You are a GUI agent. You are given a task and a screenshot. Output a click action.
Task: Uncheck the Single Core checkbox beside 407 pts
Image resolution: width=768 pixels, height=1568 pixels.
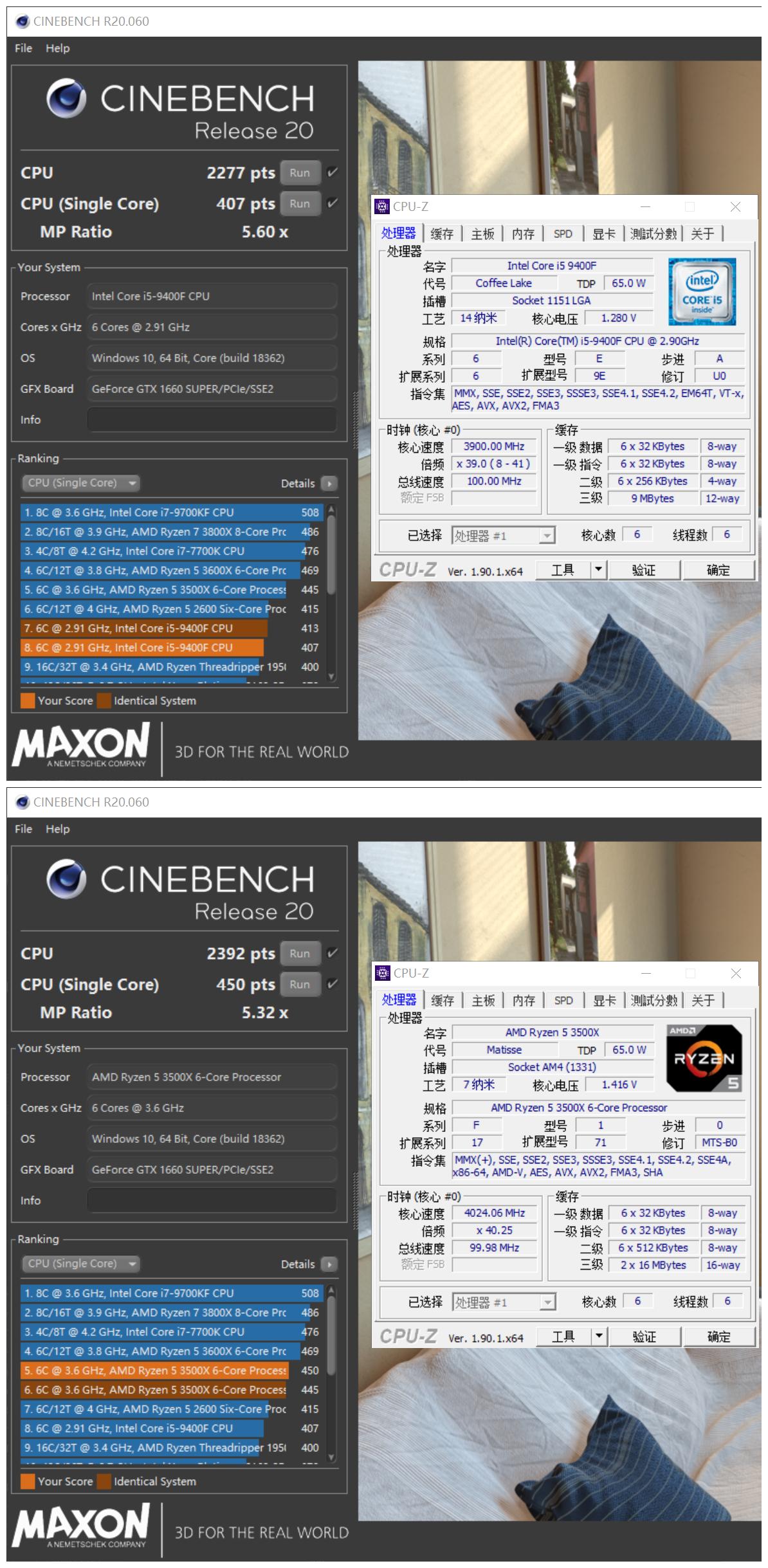pyautogui.click(x=332, y=203)
